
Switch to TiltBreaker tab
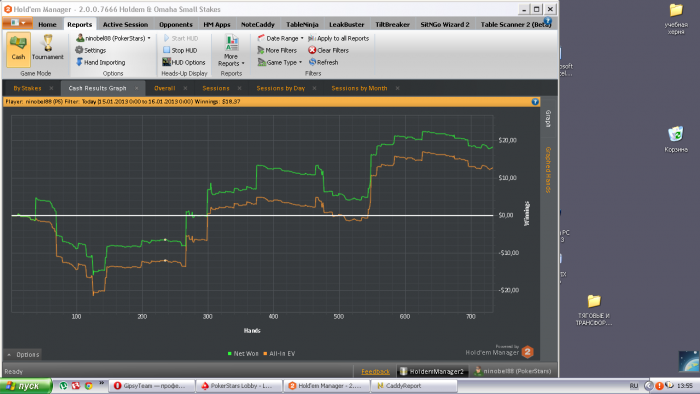[392, 25]
